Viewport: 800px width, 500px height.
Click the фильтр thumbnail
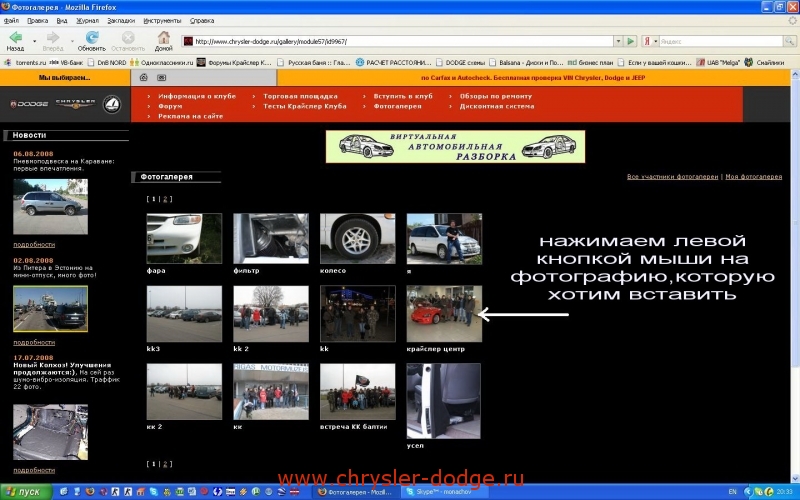click(x=271, y=238)
